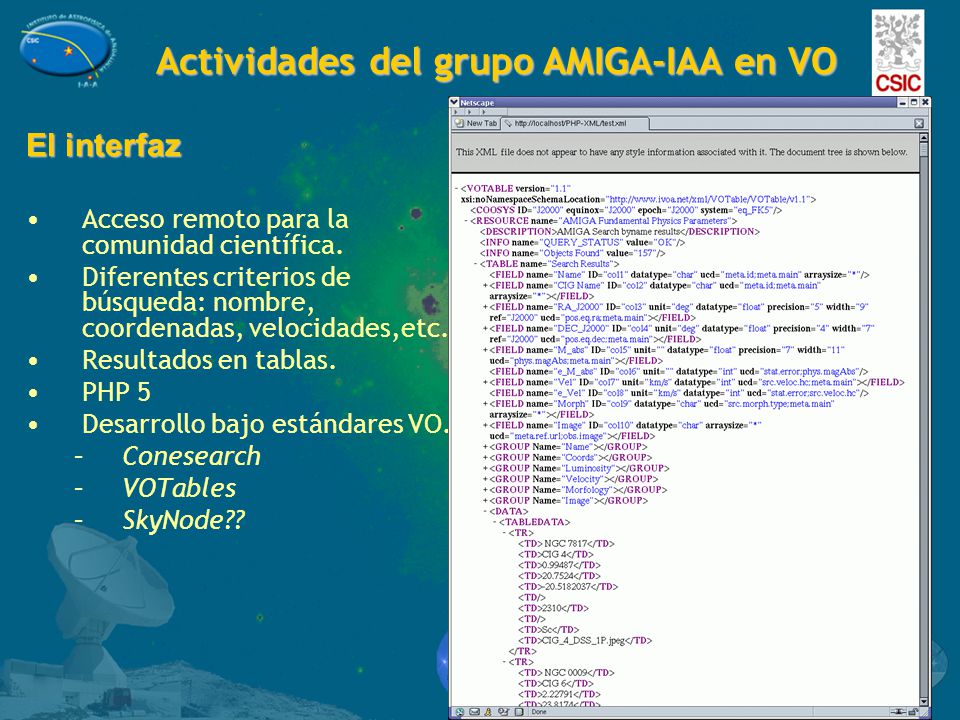Viewport: 960px width, 720px height.
Task: Expand the first collapsed toolbar arrow
Action: point(456,112)
